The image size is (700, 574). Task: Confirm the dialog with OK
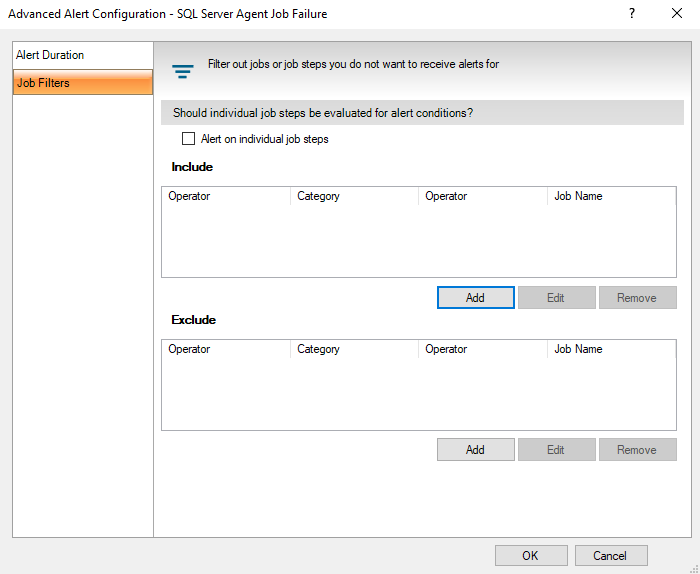click(x=530, y=556)
